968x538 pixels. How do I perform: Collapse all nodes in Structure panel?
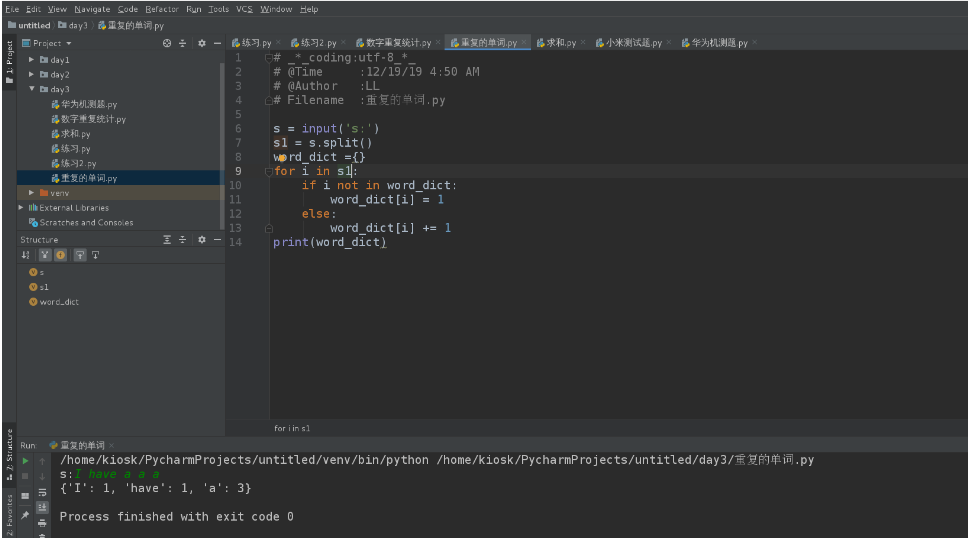[x=182, y=240]
